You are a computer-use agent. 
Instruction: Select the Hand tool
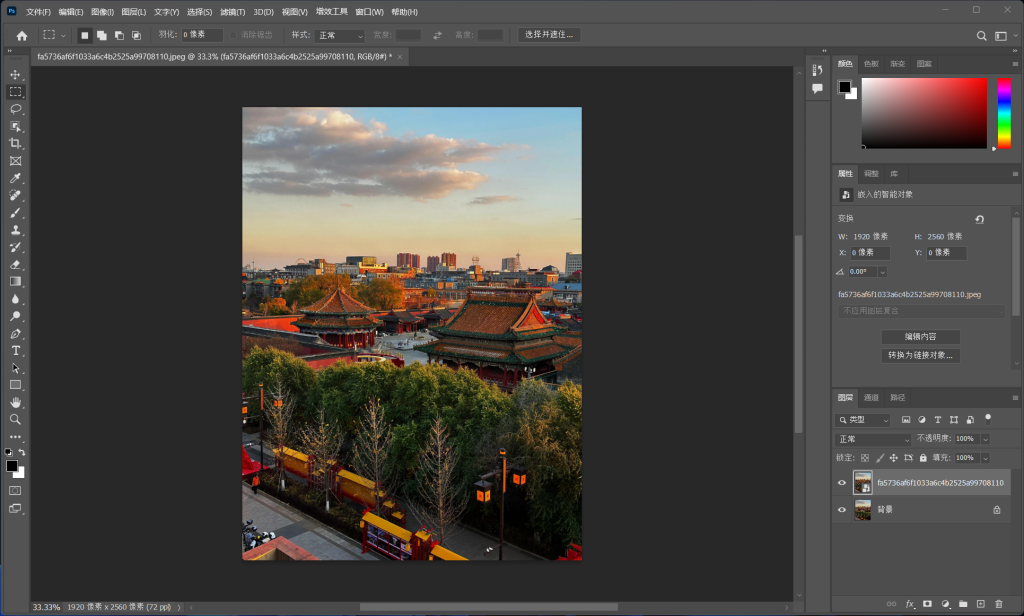[x=15, y=402]
